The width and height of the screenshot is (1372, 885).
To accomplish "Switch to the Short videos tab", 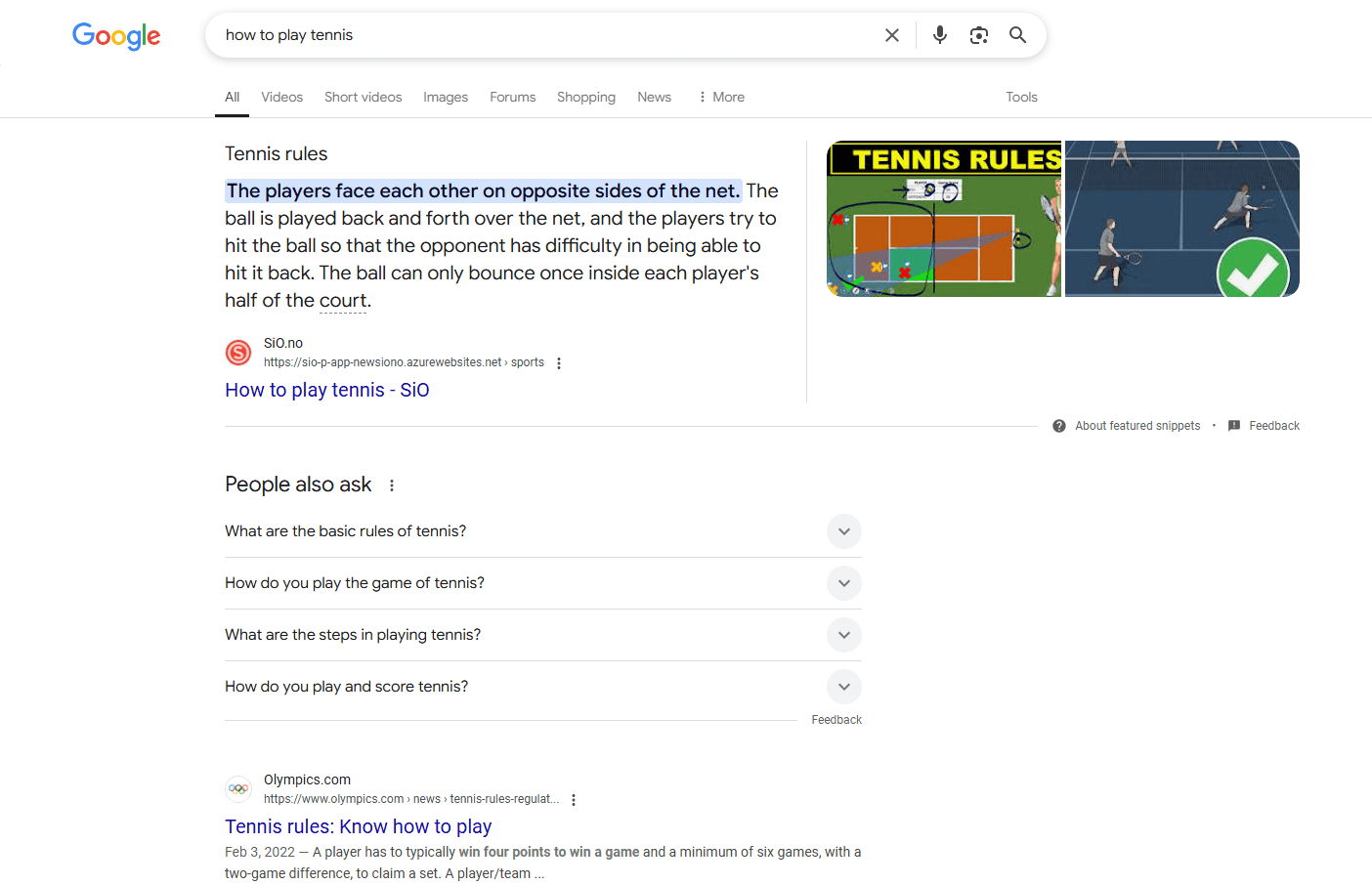I will tap(364, 97).
